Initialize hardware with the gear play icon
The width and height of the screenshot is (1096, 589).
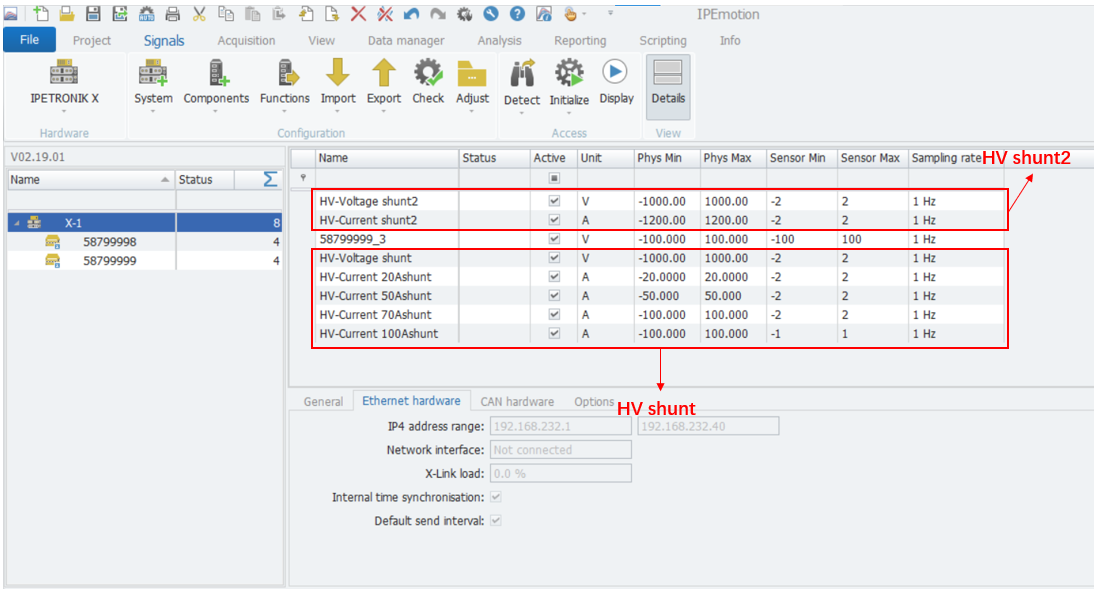(570, 73)
